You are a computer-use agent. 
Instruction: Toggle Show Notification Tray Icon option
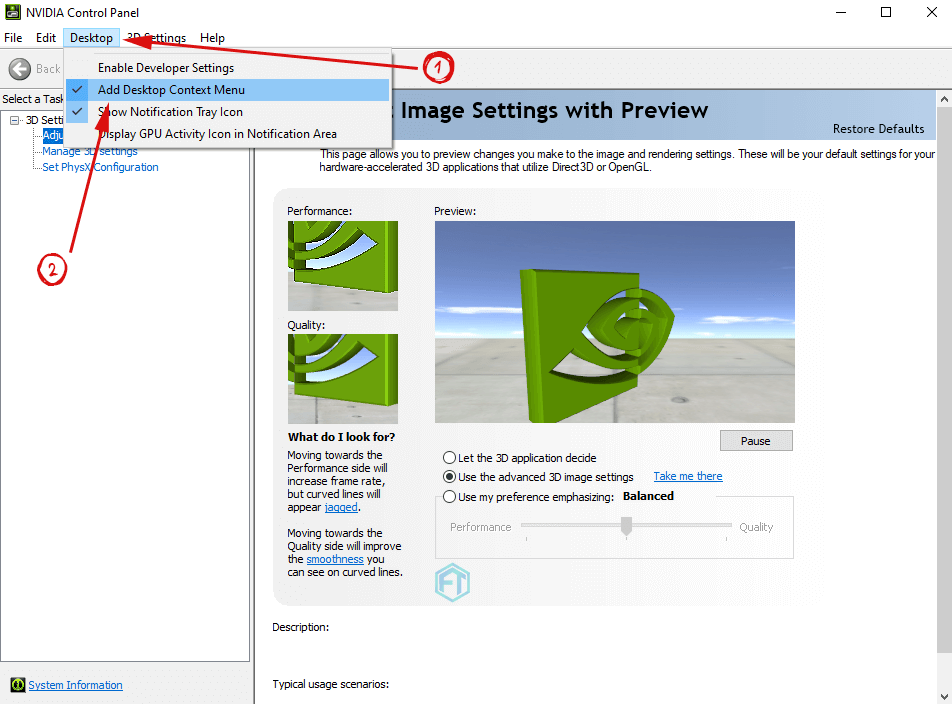click(227, 112)
